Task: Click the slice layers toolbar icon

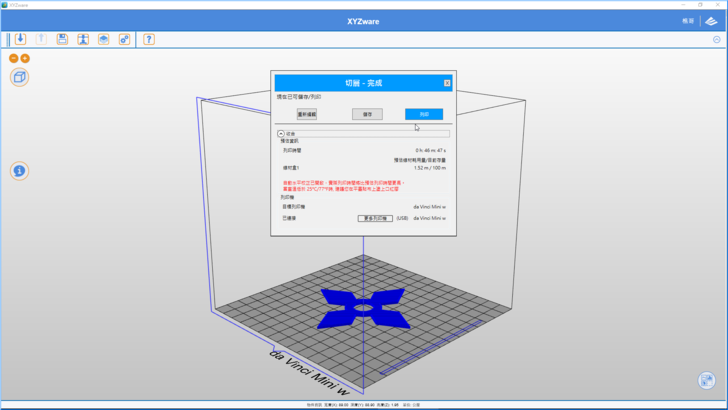Action: click(x=103, y=39)
